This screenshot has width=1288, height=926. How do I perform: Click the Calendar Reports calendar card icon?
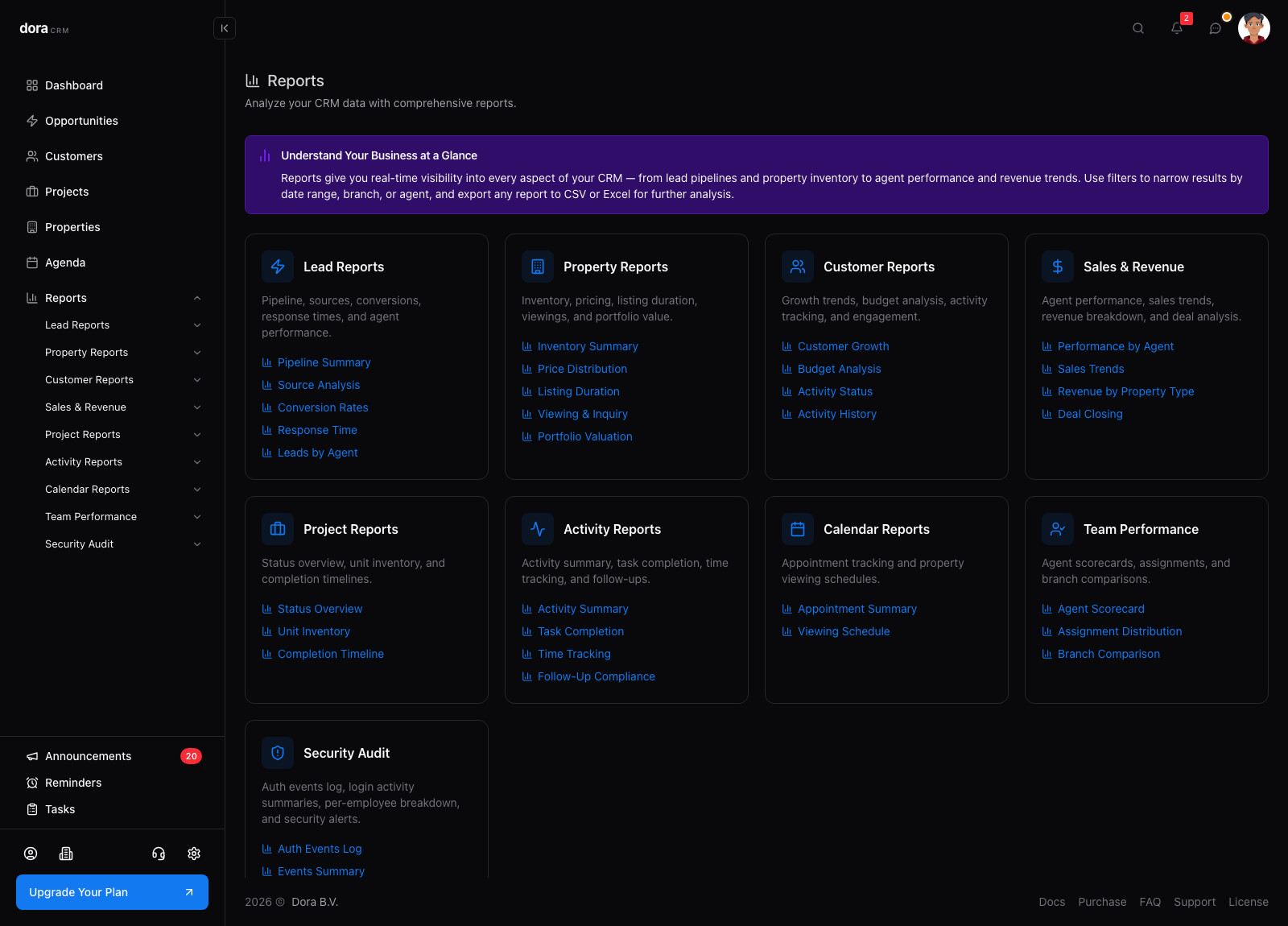798,529
